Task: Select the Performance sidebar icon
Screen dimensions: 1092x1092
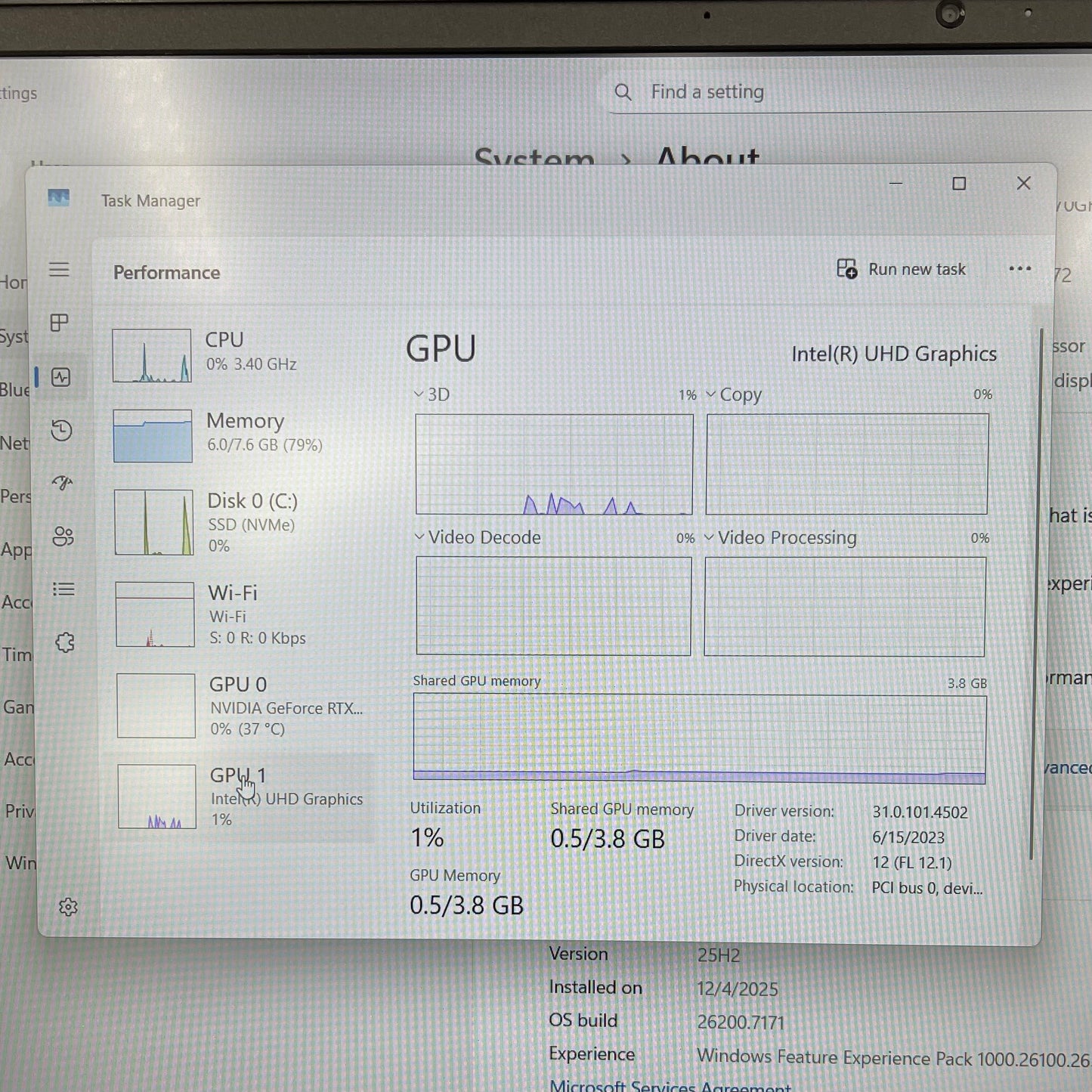Action: click(62, 378)
